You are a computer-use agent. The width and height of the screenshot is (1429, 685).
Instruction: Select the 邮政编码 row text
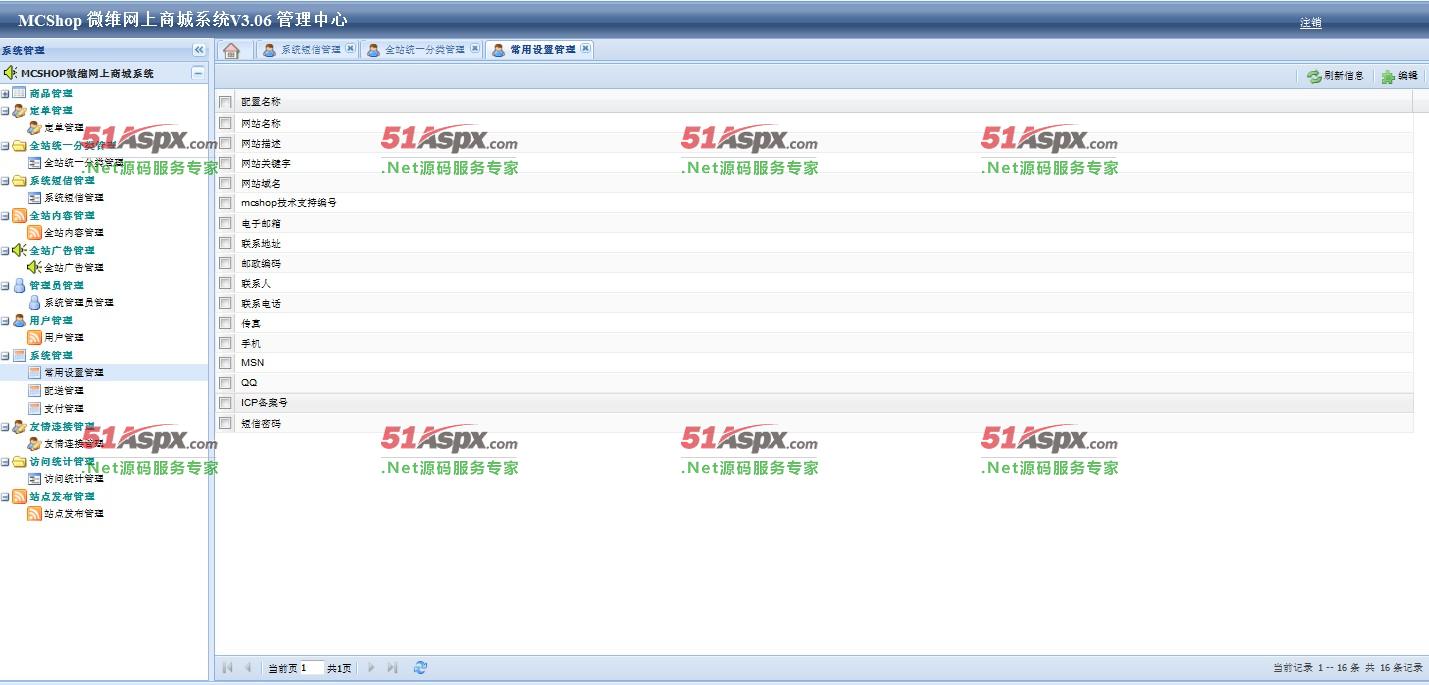pyautogui.click(x=261, y=263)
